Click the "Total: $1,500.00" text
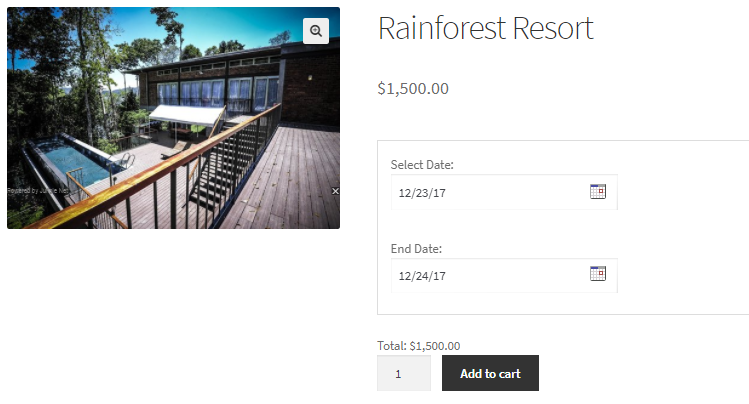 point(418,346)
